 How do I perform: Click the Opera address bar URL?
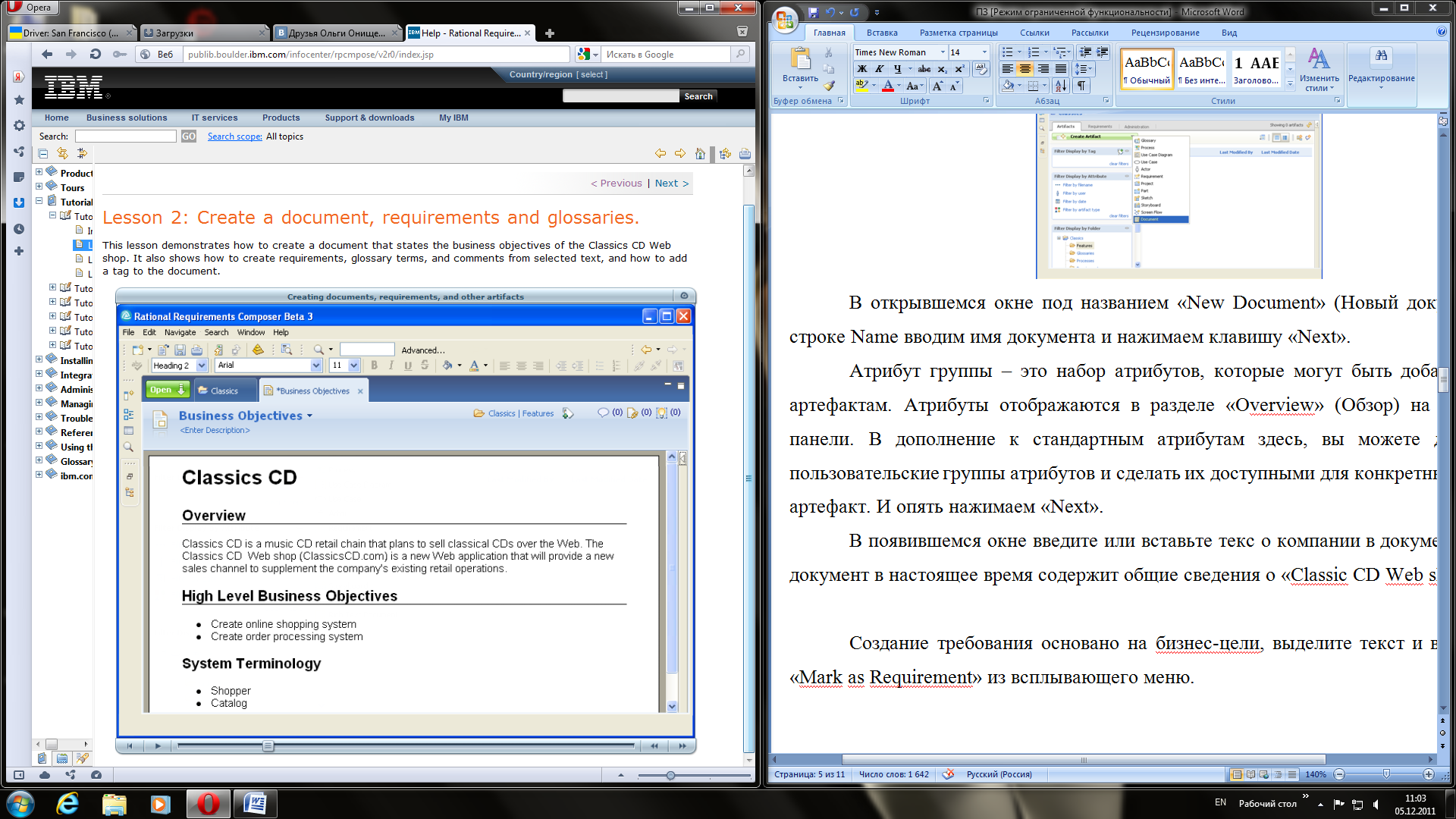[x=377, y=55]
